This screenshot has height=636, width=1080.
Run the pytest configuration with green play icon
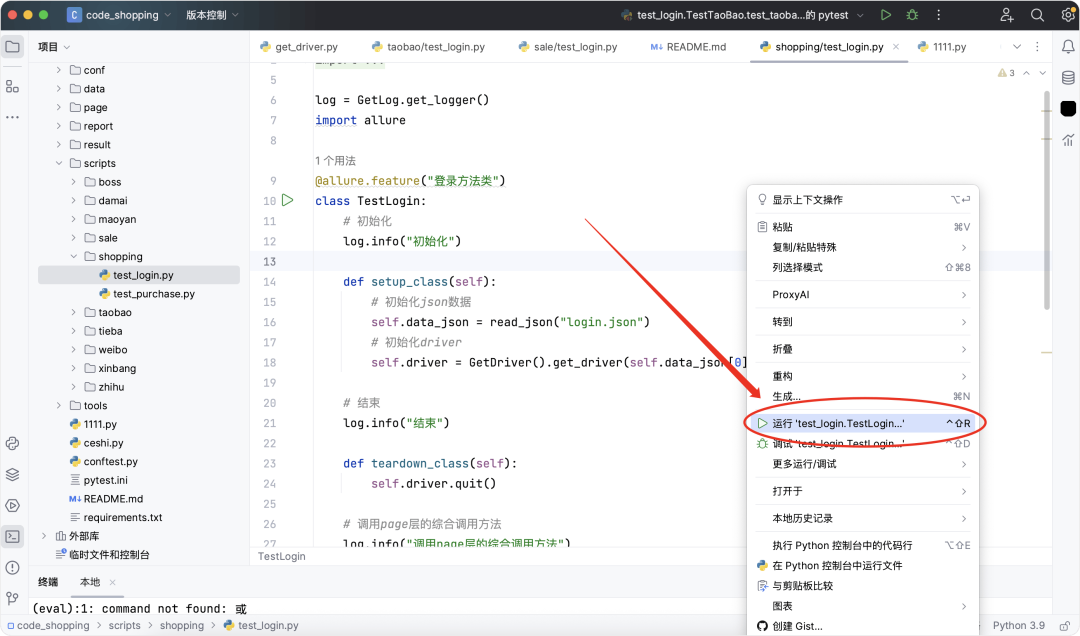point(886,14)
